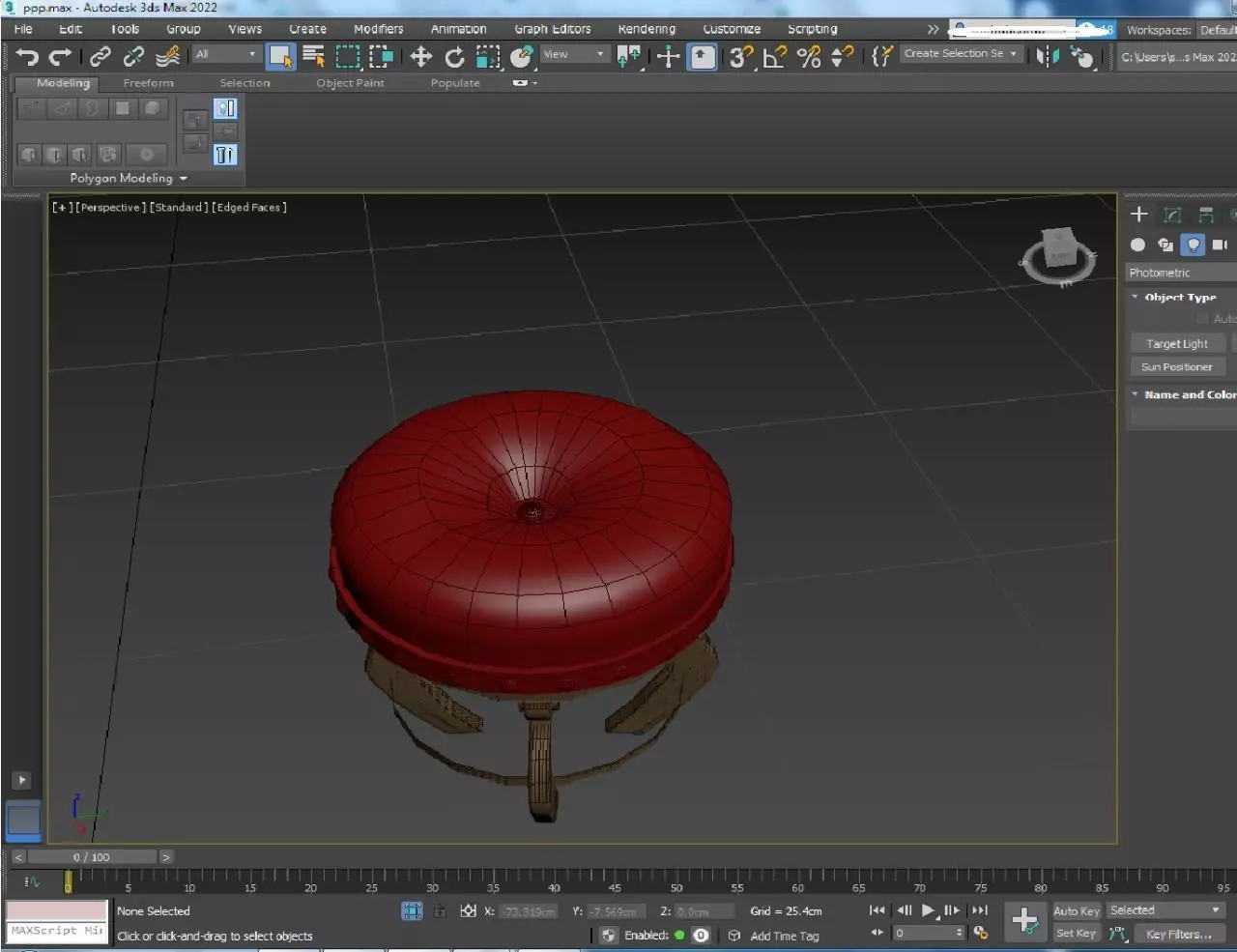
Task: Click the Mirror tool icon
Action: [1047, 57]
